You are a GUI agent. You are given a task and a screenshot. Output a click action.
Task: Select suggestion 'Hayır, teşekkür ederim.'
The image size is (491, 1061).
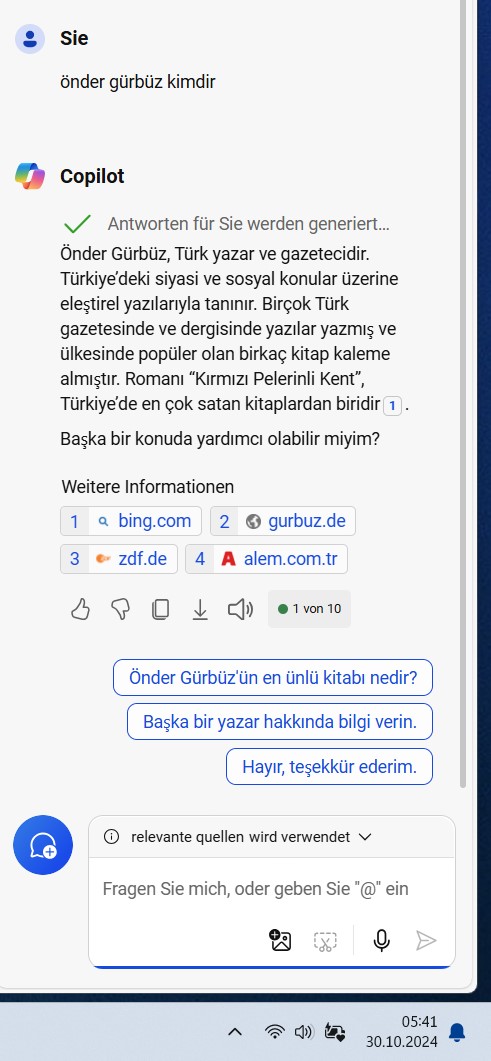pos(329,767)
